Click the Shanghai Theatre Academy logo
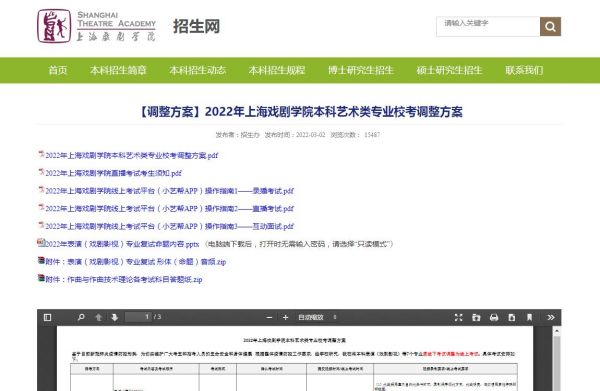This screenshot has width=600, height=391. point(96,26)
